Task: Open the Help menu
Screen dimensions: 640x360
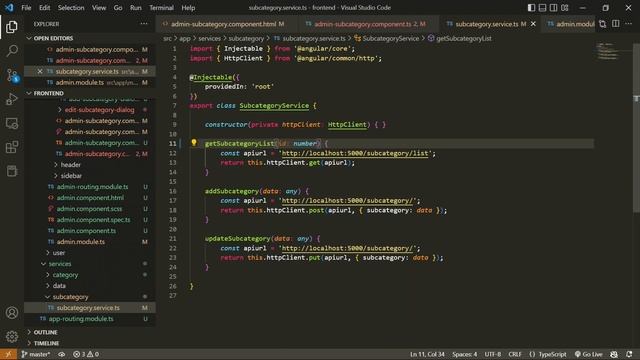Action: pyautogui.click(x=188, y=7)
